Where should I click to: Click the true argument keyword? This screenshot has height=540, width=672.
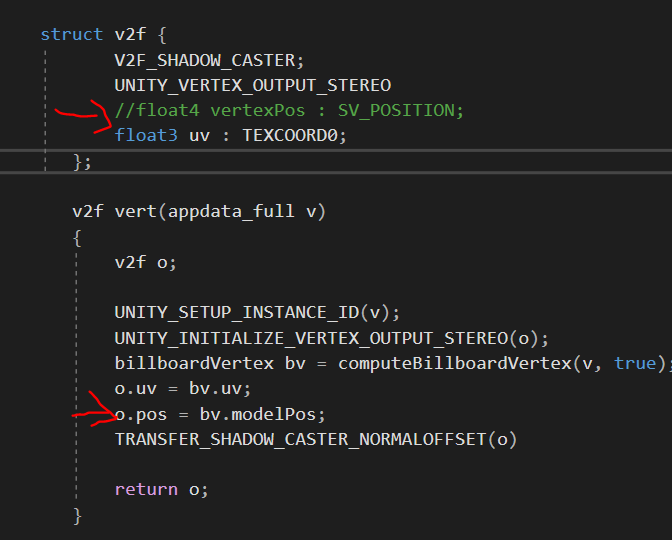634,363
